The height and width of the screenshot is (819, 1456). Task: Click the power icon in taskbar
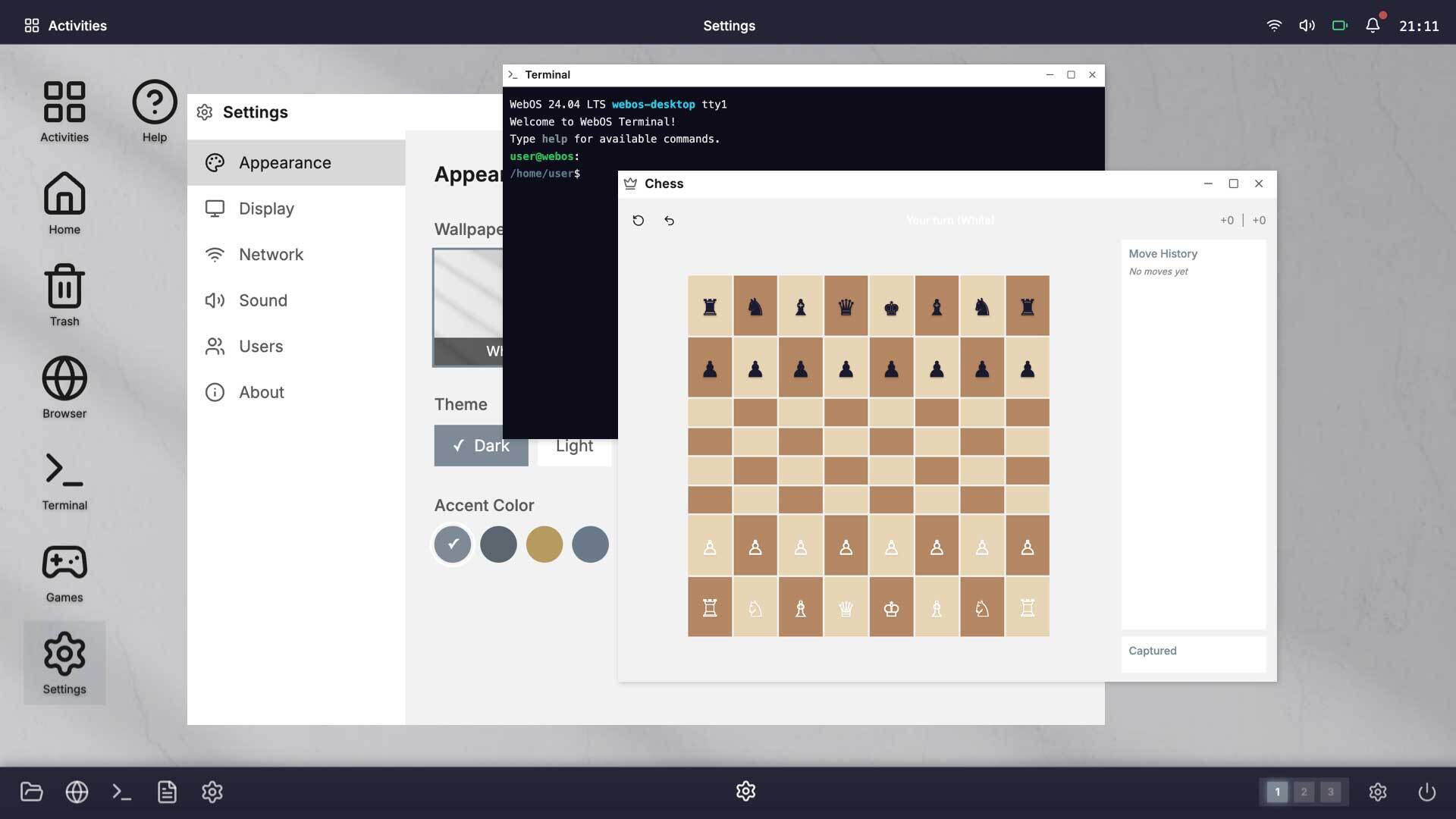(x=1426, y=792)
